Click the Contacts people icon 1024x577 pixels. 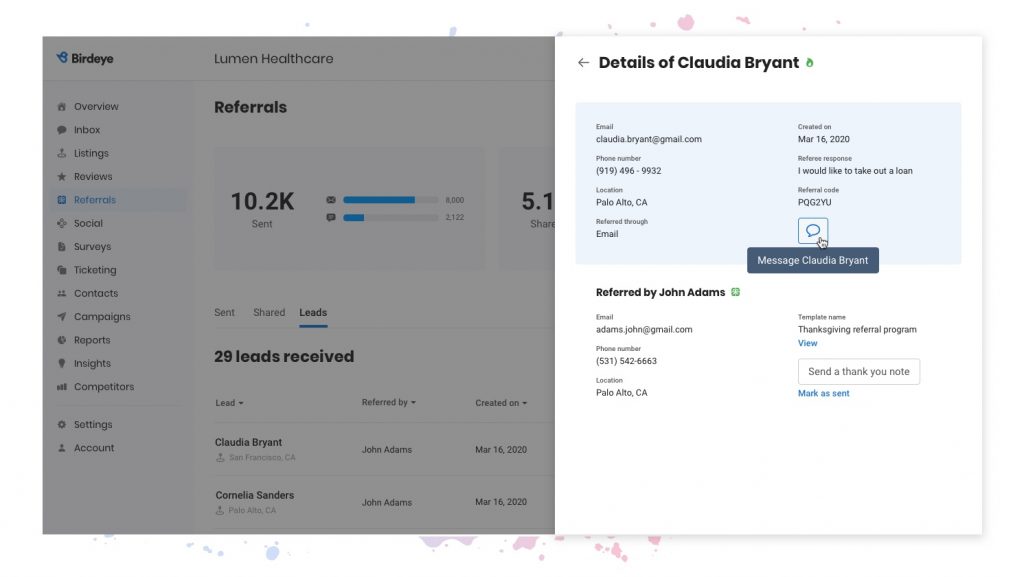[x=61, y=294]
